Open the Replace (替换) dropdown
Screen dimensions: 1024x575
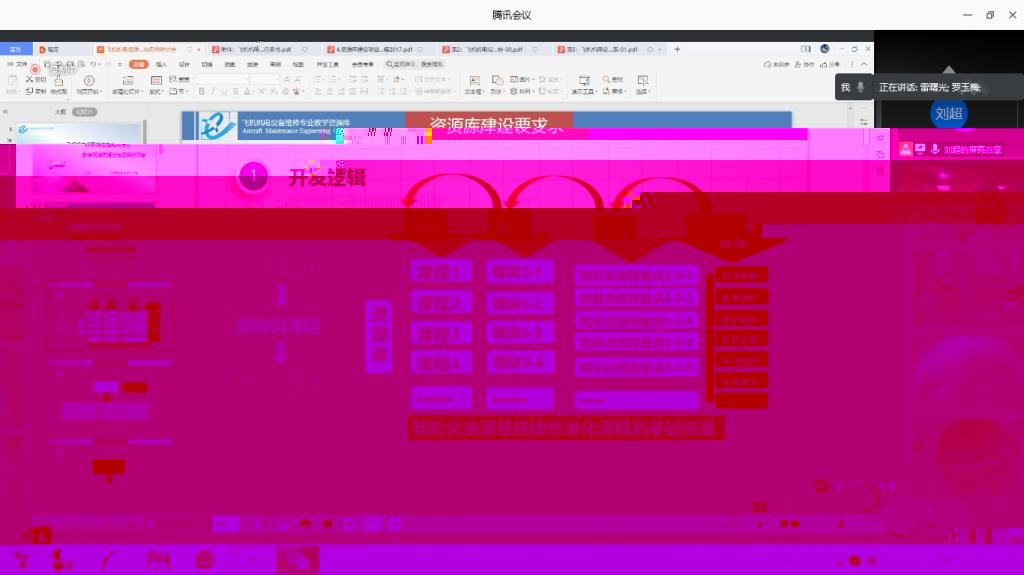[615, 91]
